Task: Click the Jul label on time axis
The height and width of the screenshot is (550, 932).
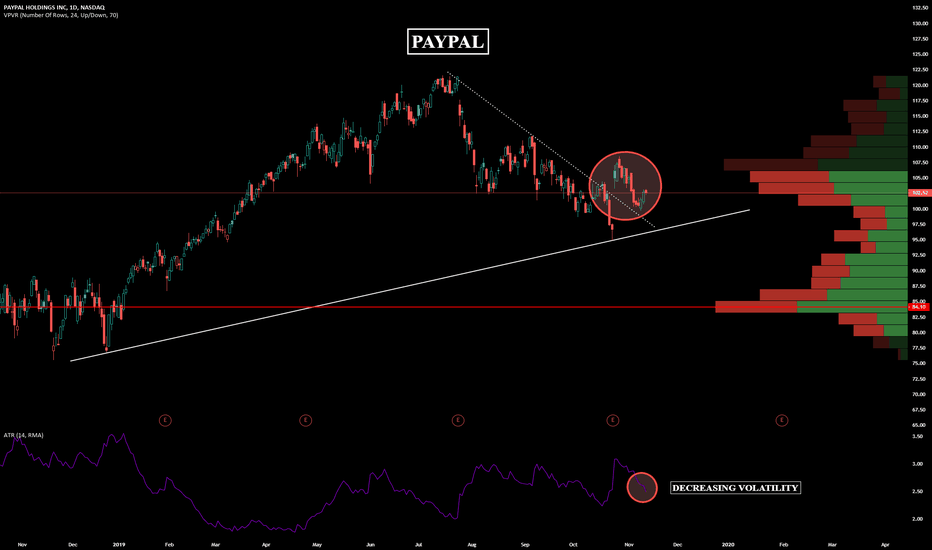Action: click(x=418, y=544)
